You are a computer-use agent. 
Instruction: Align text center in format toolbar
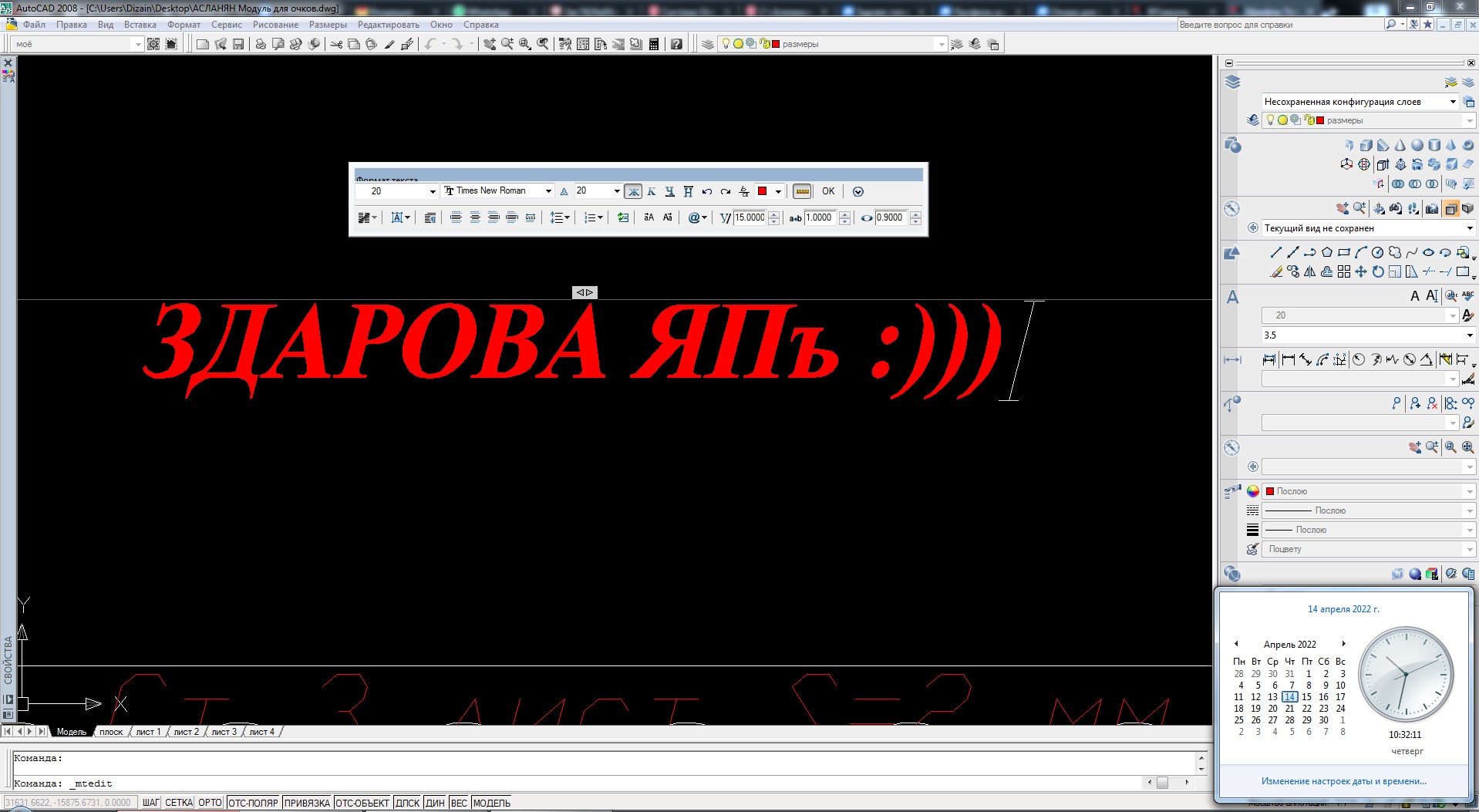[475, 217]
